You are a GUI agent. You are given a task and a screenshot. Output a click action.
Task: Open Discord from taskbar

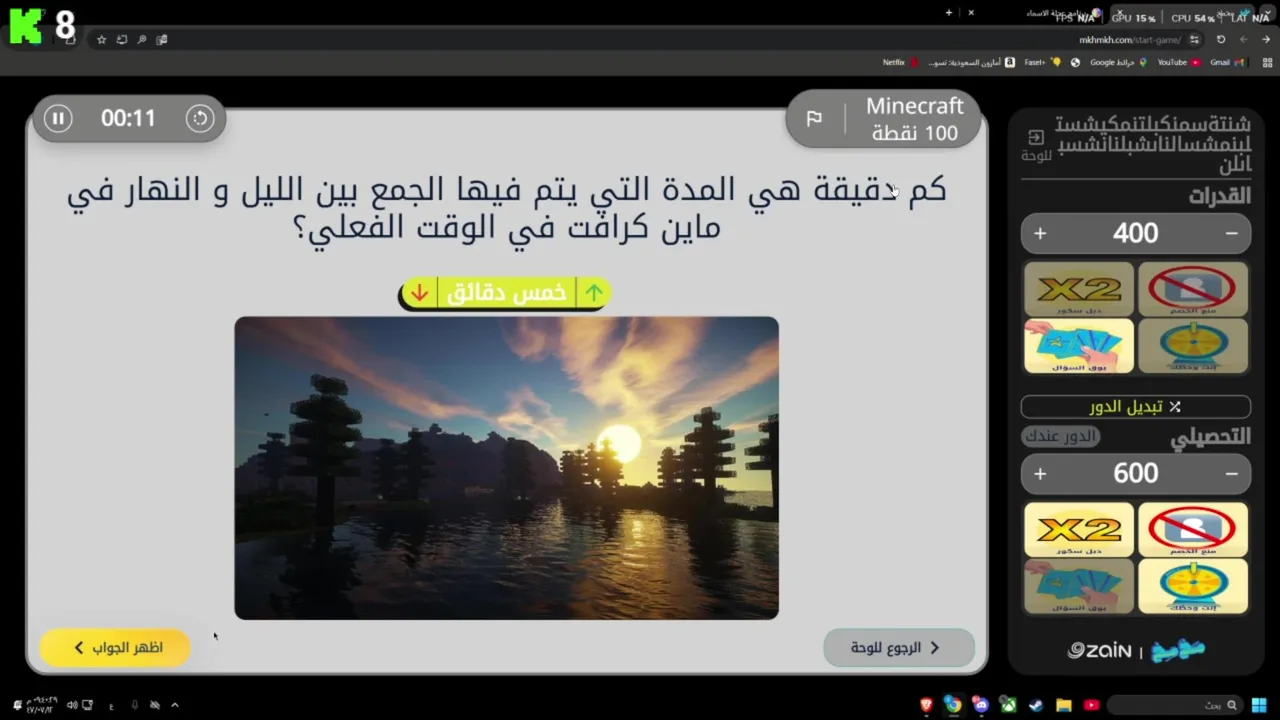(980, 705)
